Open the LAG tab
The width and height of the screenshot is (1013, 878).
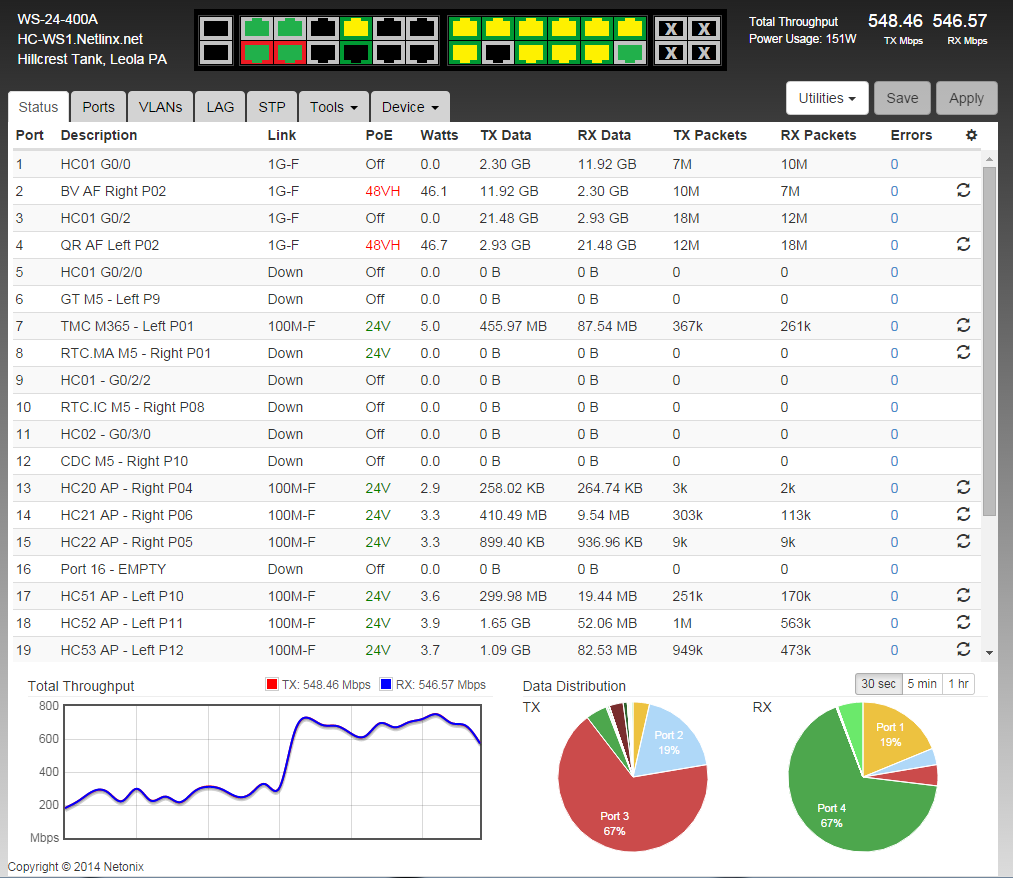click(x=220, y=107)
